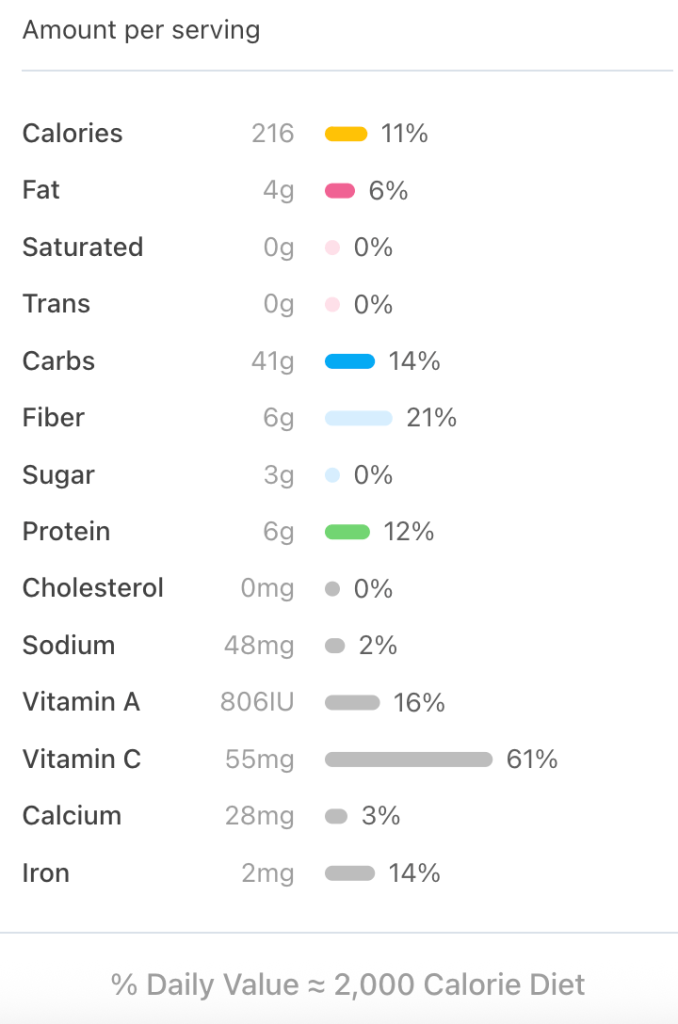Click the long gray Vitamin C bar
The image size is (678, 1024).
tap(408, 760)
